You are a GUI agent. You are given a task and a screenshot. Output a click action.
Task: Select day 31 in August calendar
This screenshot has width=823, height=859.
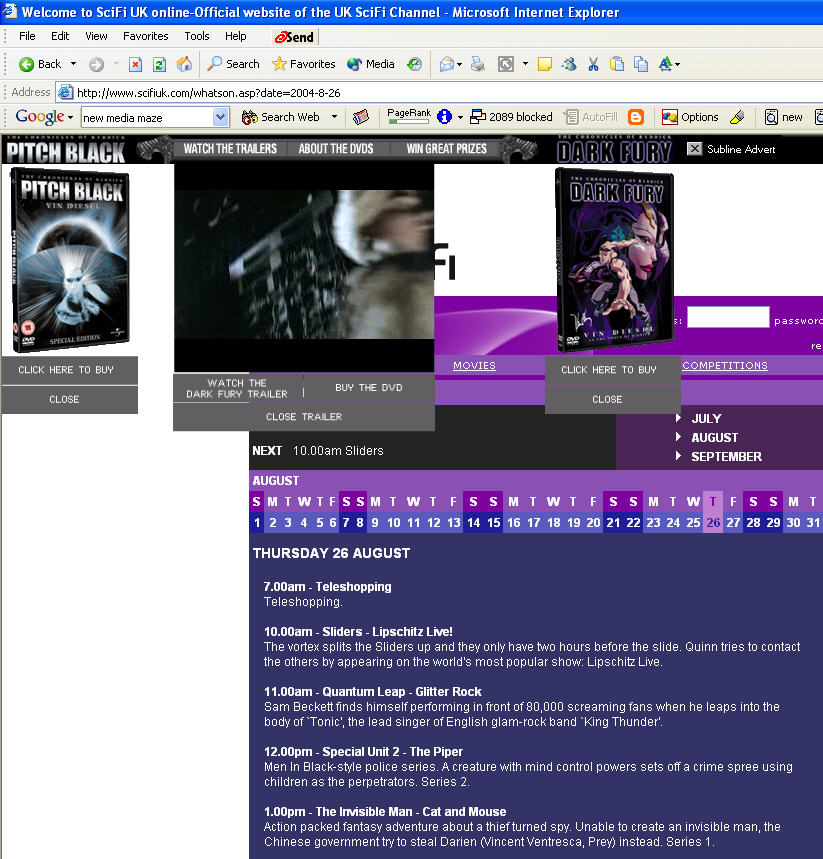click(x=813, y=523)
